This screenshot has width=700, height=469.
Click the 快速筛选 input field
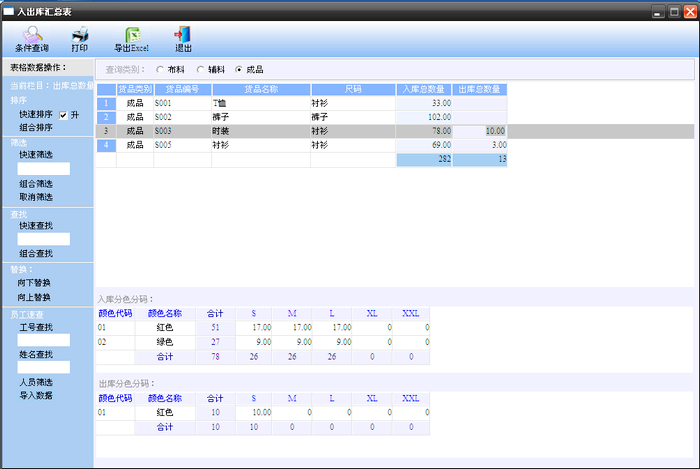pyautogui.click(x=44, y=169)
